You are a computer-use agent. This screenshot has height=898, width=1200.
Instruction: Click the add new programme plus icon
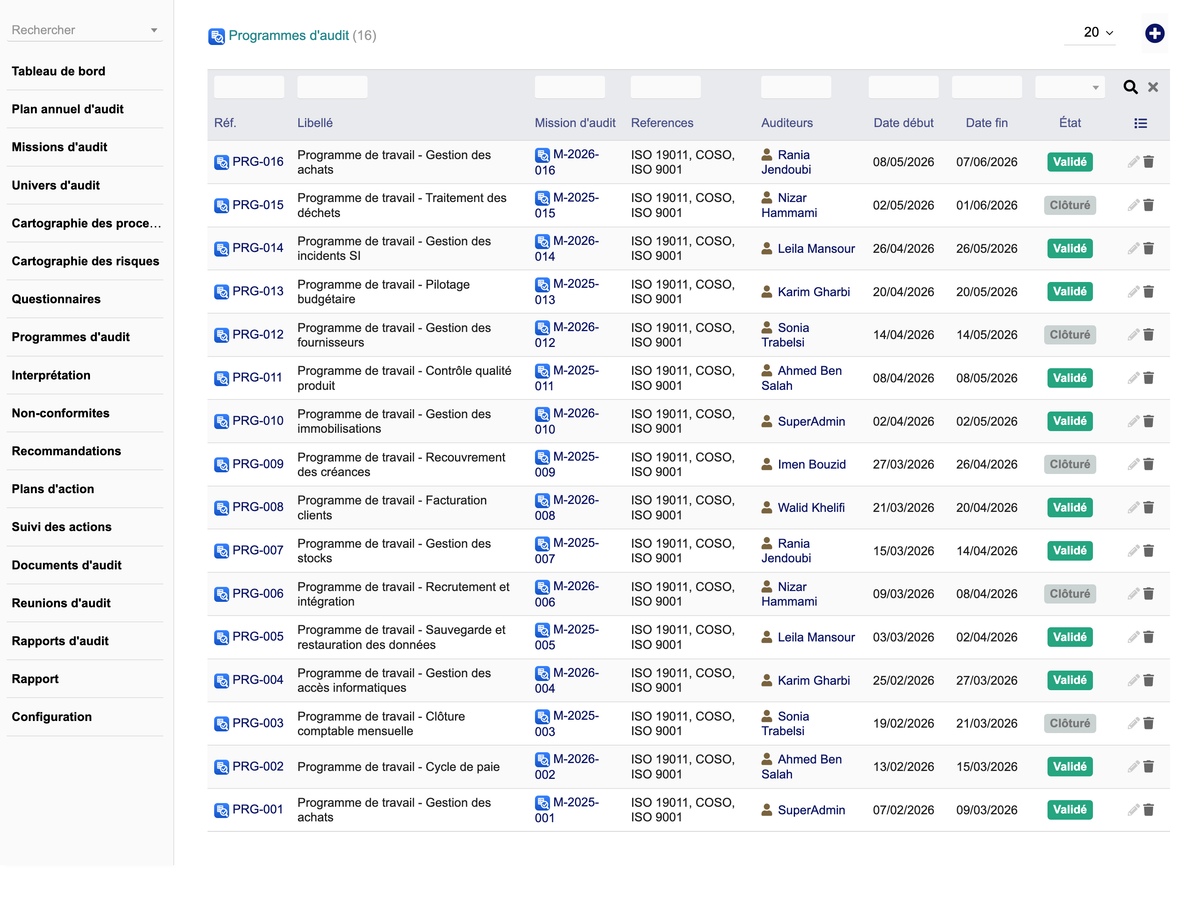1155,34
